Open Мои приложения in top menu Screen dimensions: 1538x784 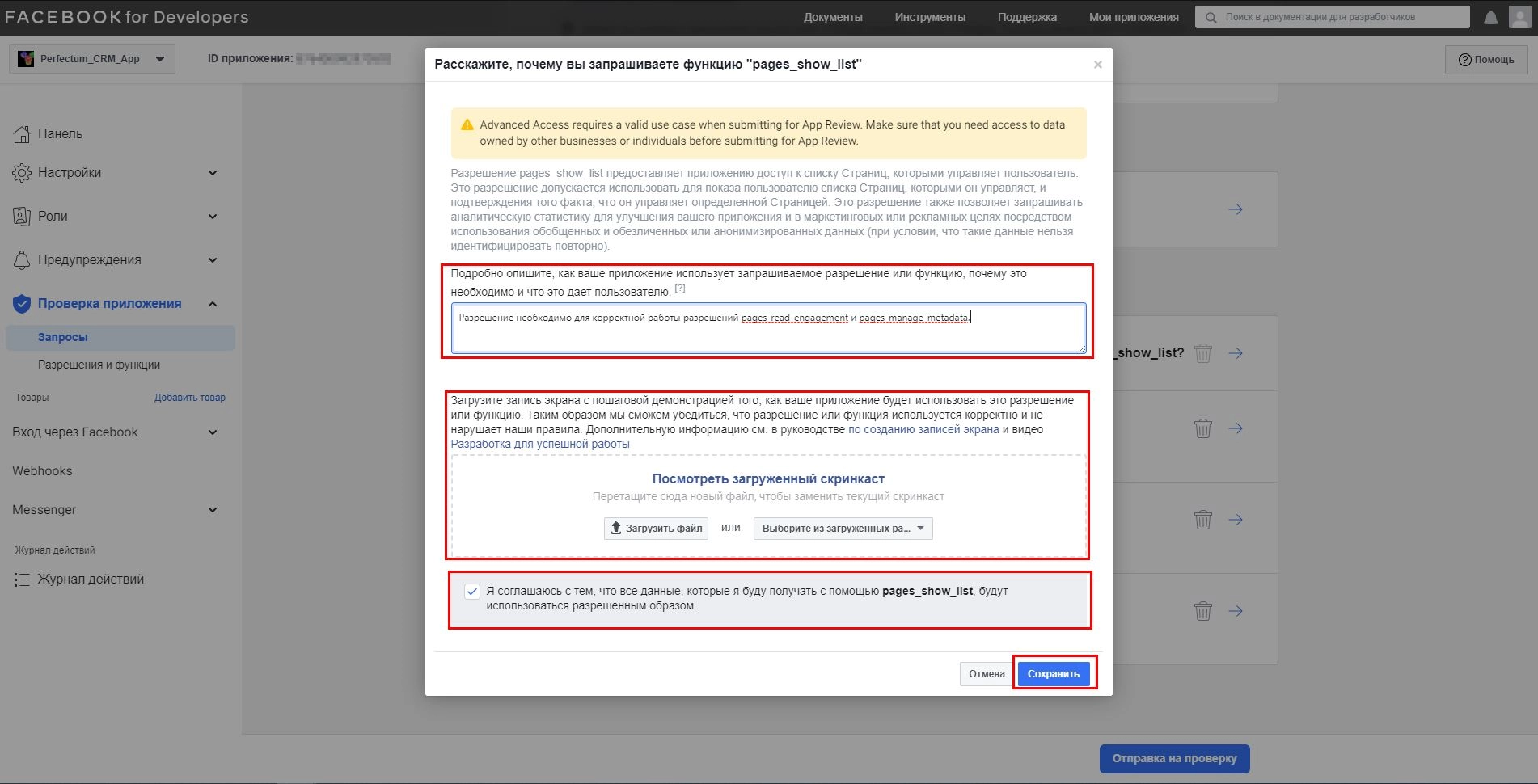click(x=1134, y=17)
